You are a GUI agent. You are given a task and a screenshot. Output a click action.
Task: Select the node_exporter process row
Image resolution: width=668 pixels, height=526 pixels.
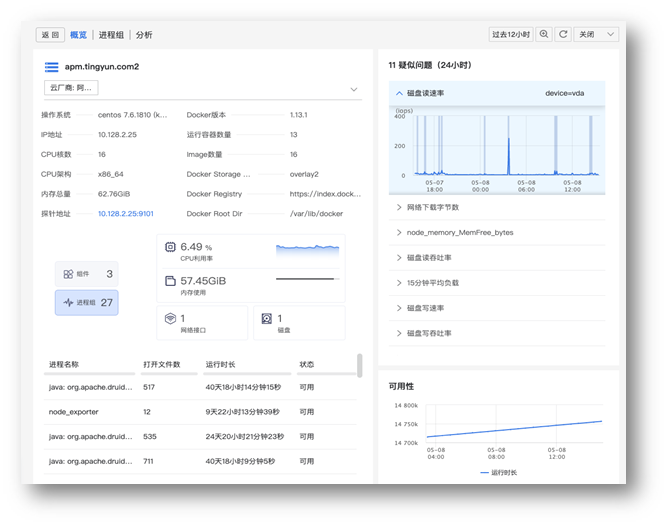click(200, 412)
